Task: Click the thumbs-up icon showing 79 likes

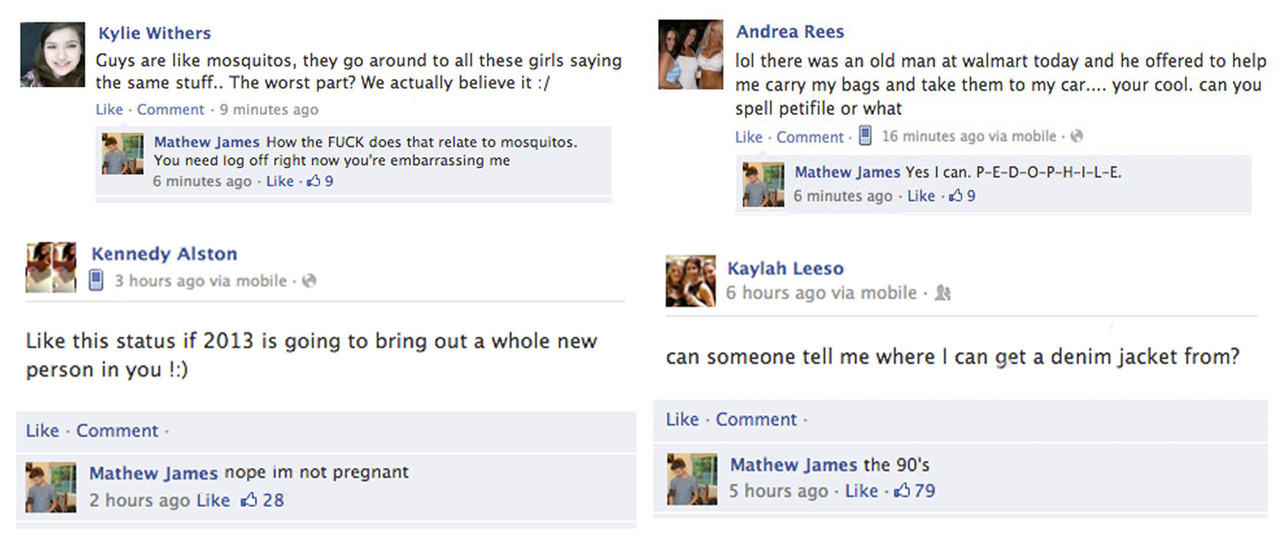Action: click(901, 490)
